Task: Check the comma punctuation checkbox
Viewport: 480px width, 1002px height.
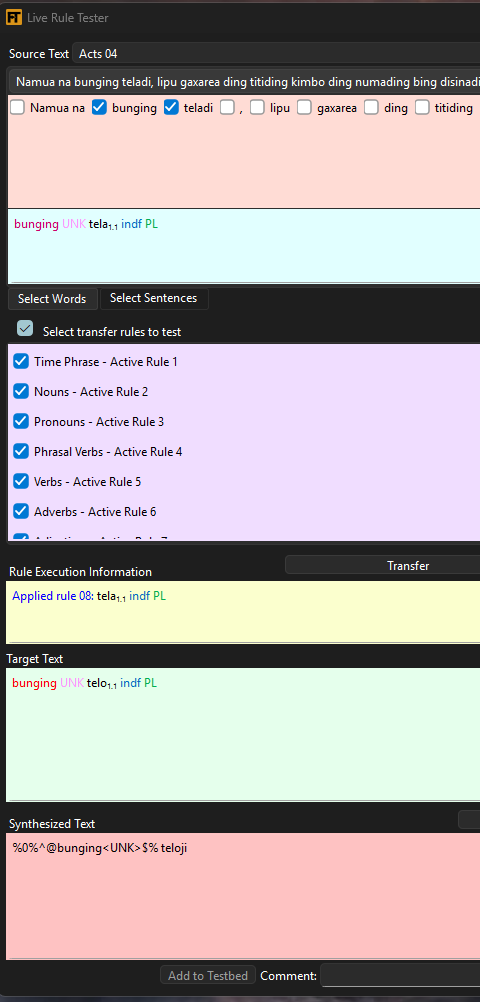Action: (x=228, y=108)
